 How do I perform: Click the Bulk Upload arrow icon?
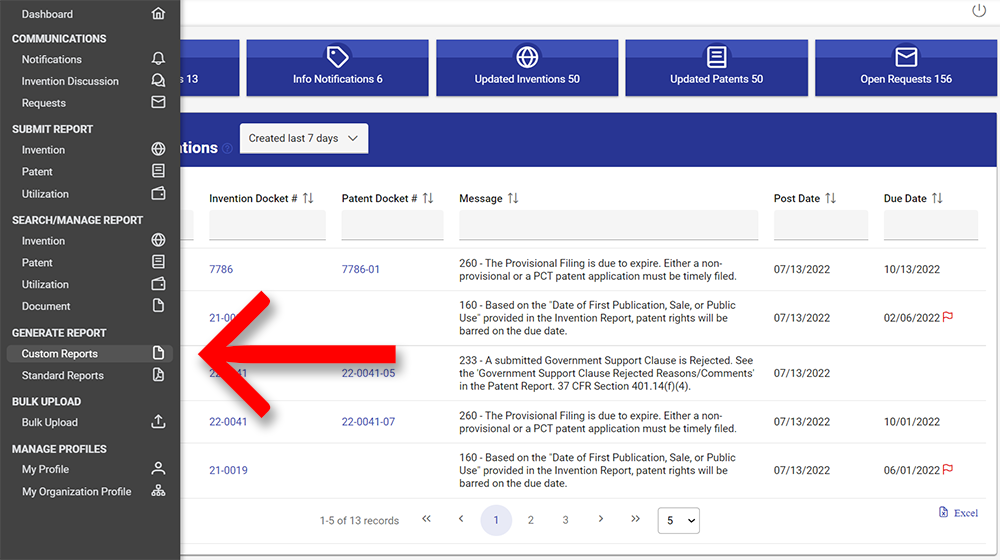pos(158,422)
